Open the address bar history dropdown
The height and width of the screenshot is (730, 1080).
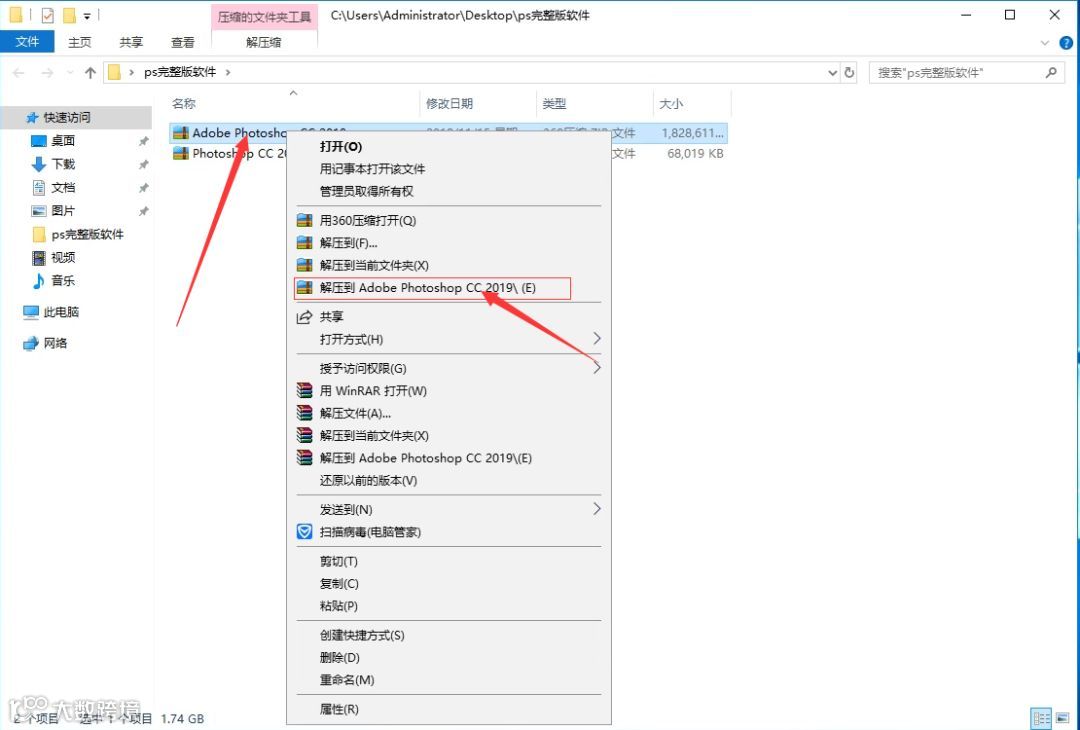pyautogui.click(x=832, y=72)
